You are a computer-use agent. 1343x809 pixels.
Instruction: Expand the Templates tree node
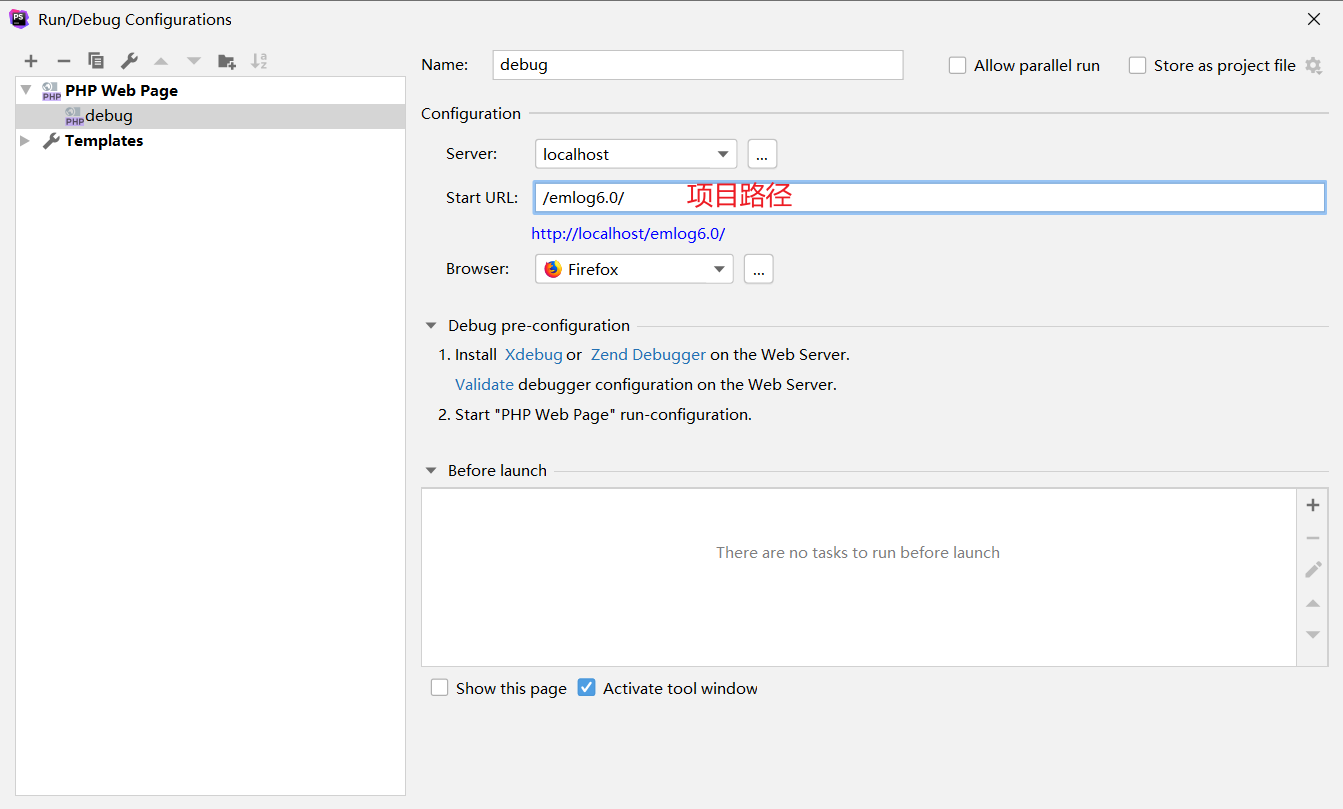[x=26, y=141]
